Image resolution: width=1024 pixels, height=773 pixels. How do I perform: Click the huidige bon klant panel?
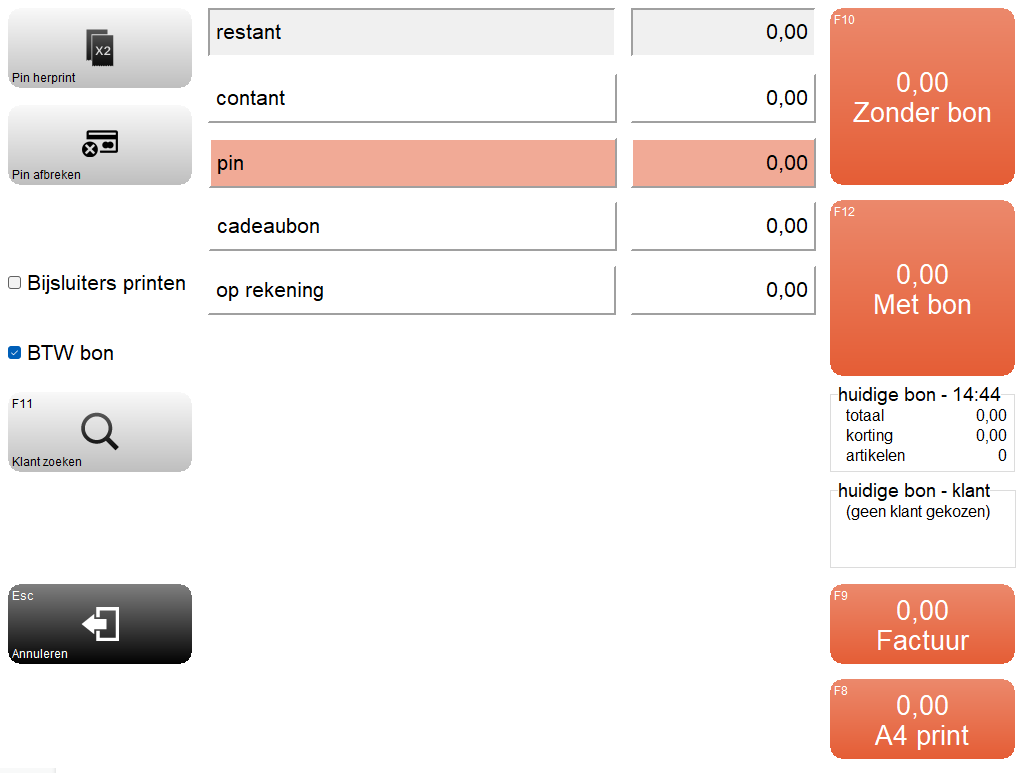(x=922, y=526)
